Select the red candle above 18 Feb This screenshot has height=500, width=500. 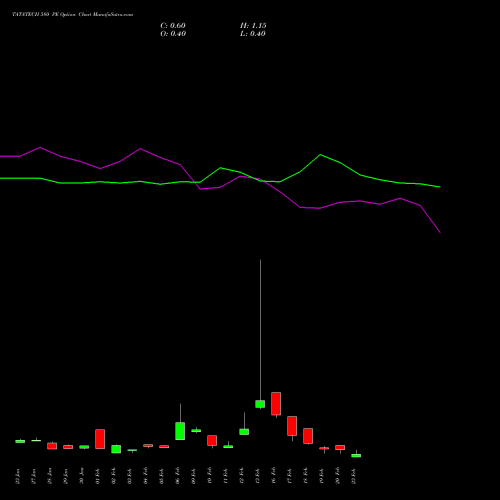click(308, 436)
